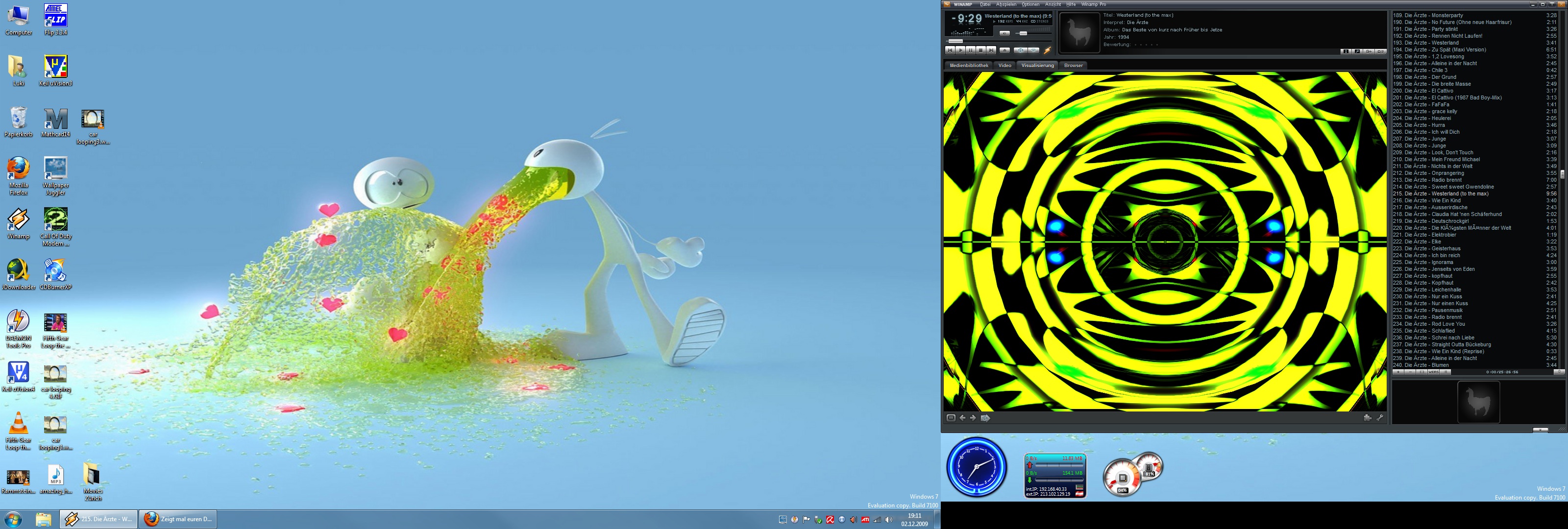This screenshot has width=1568, height=529.
Task: Launch Mozilla Firefox desktop icon
Action: pos(18,176)
